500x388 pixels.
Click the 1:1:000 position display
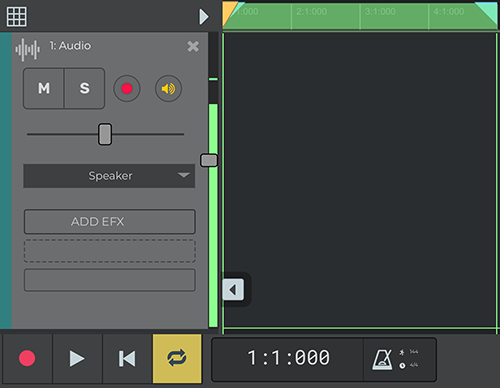coord(288,358)
